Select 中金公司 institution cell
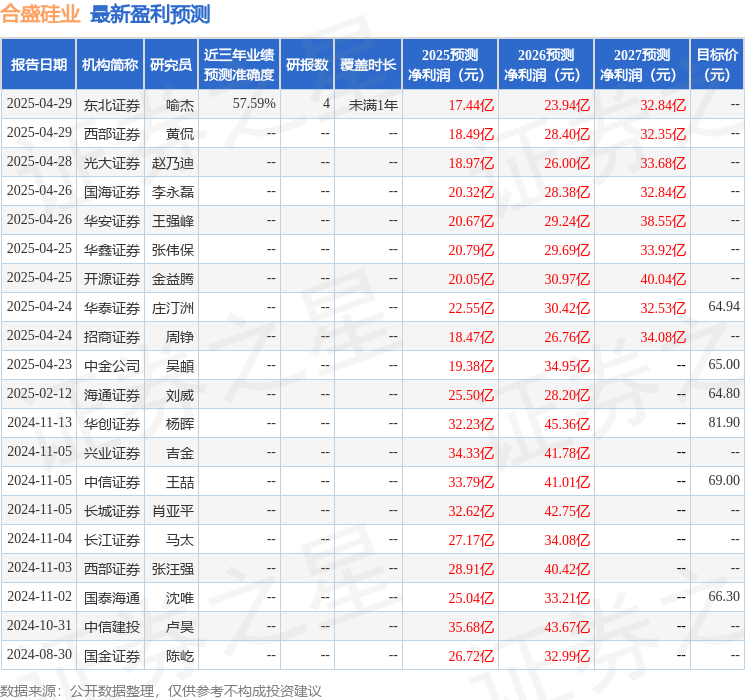745x700 pixels. coord(112,366)
